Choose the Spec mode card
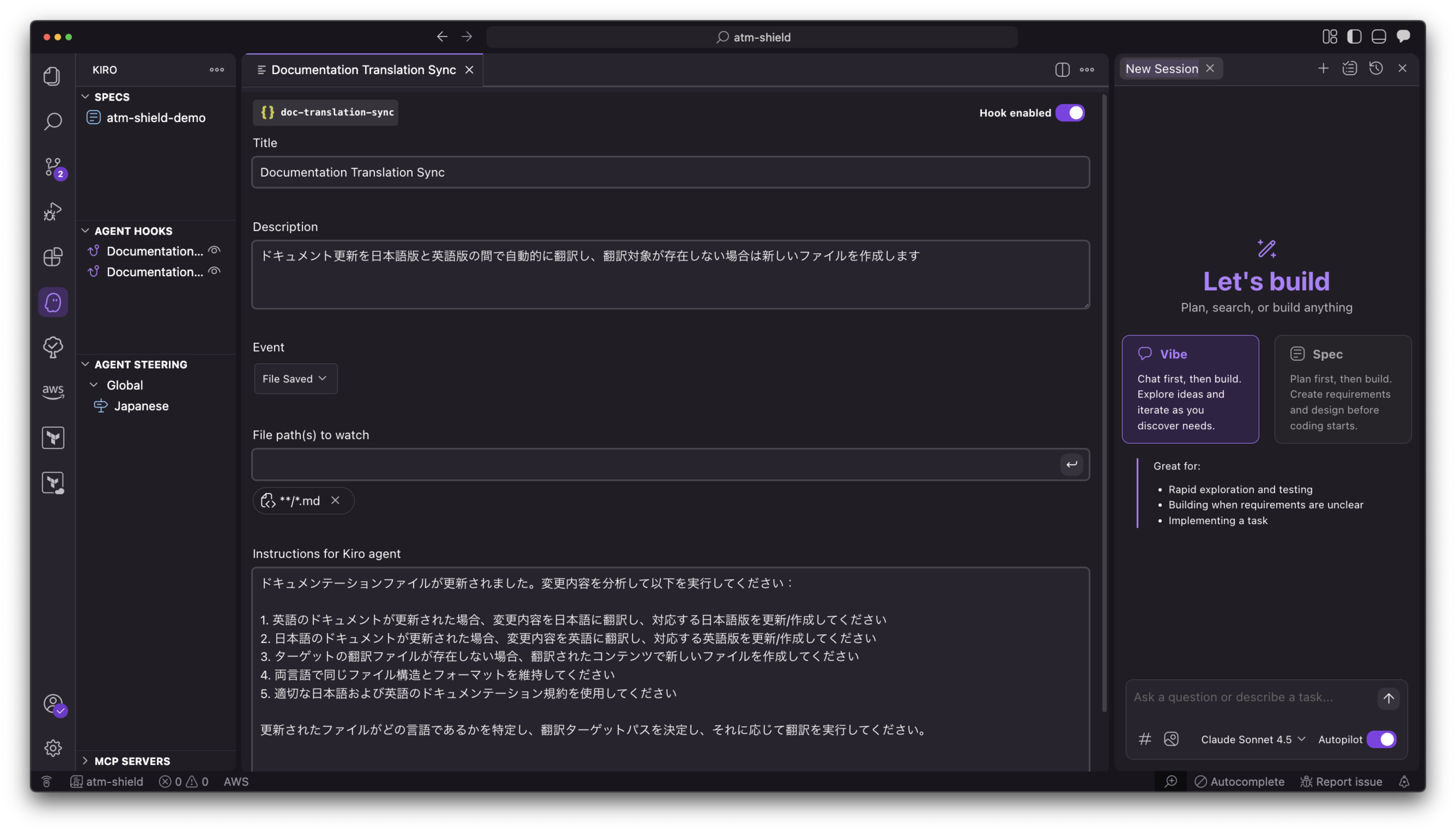The image size is (1456, 832). tap(1342, 388)
